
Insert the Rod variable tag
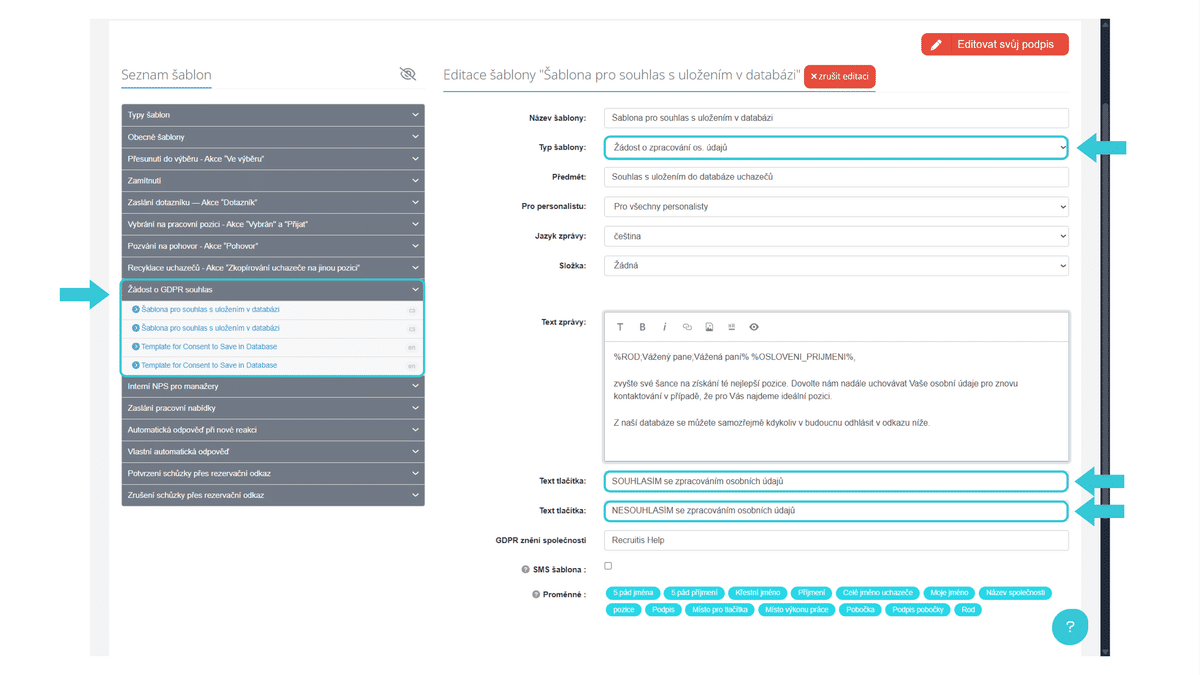point(968,609)
